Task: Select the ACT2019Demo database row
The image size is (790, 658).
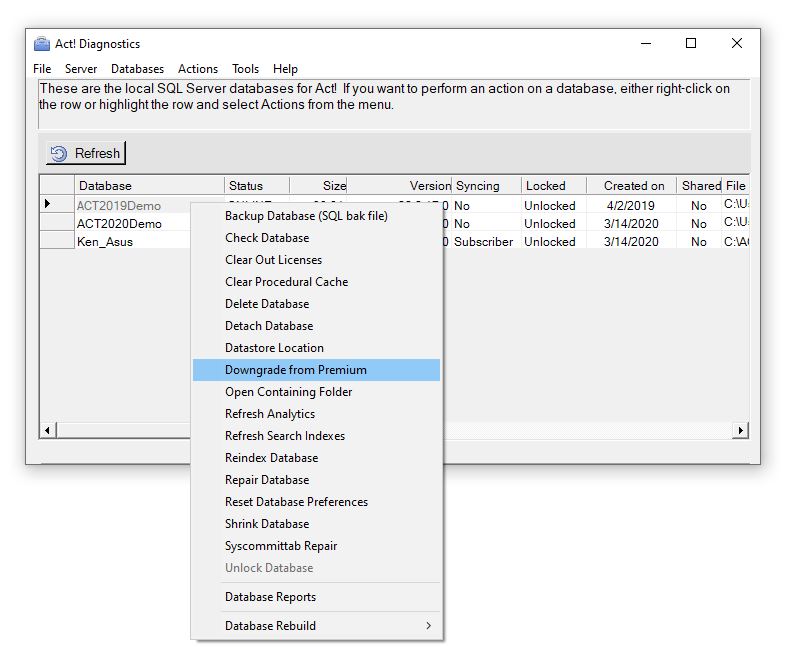Action: click(119, 206)
